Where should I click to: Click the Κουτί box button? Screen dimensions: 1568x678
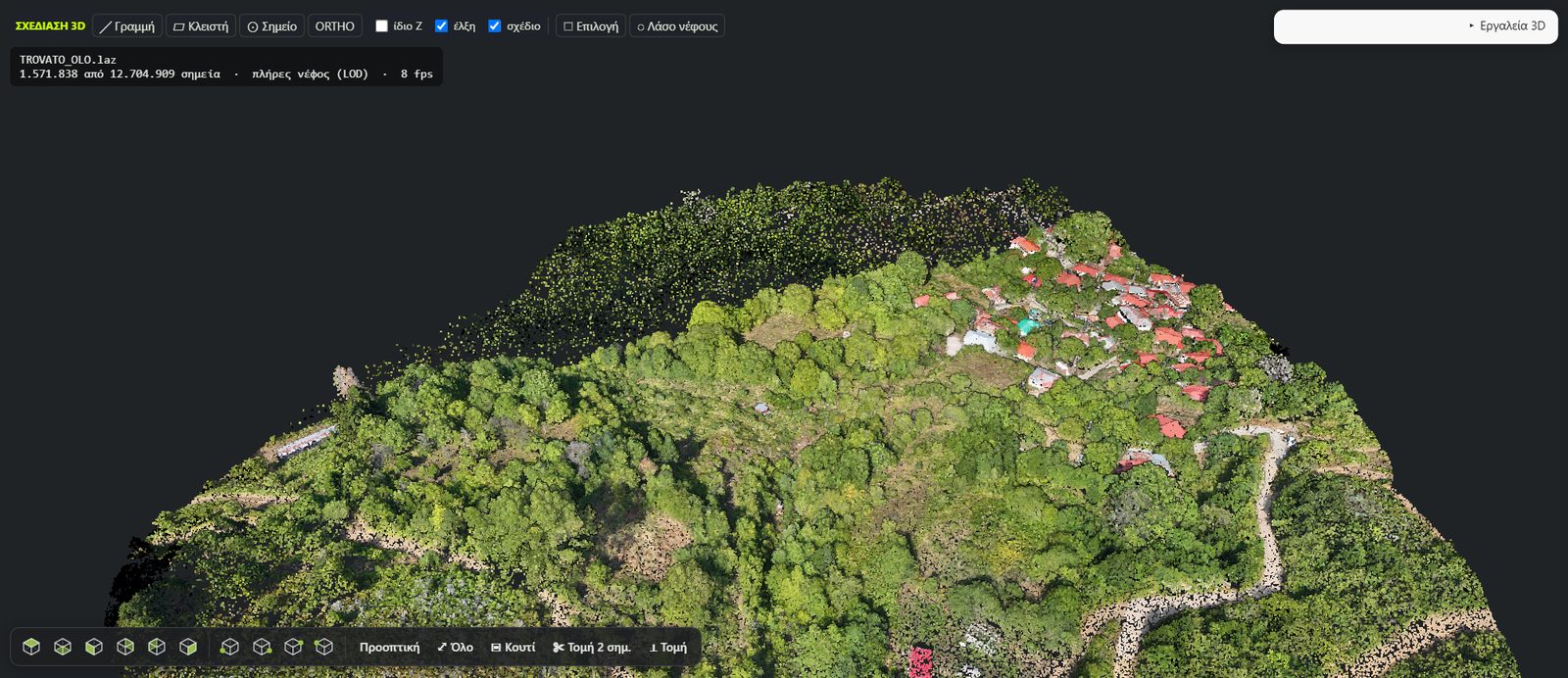pos(514,647)
